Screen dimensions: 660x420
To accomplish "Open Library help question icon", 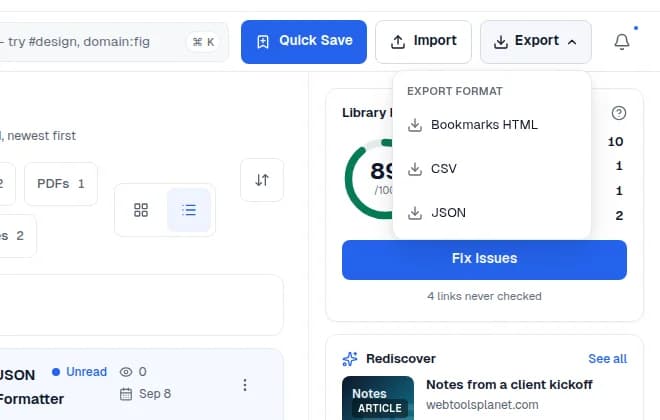I will pos(619,113).
